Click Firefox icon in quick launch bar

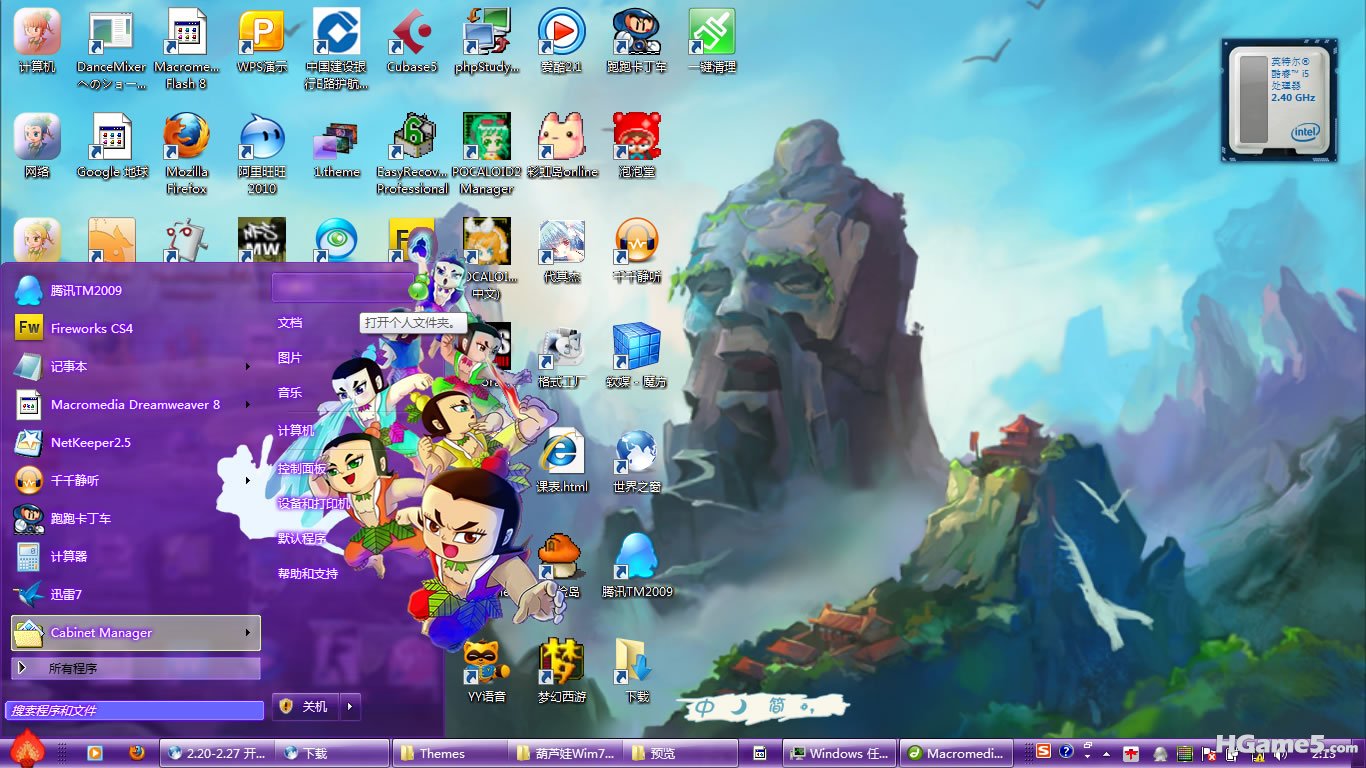click(137, 753)
